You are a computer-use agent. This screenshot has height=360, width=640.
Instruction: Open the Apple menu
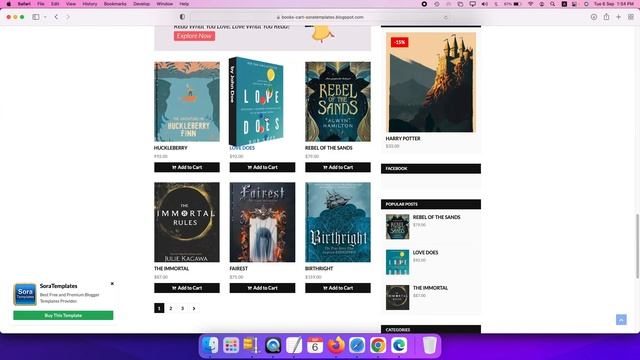(x=9, y=4)
